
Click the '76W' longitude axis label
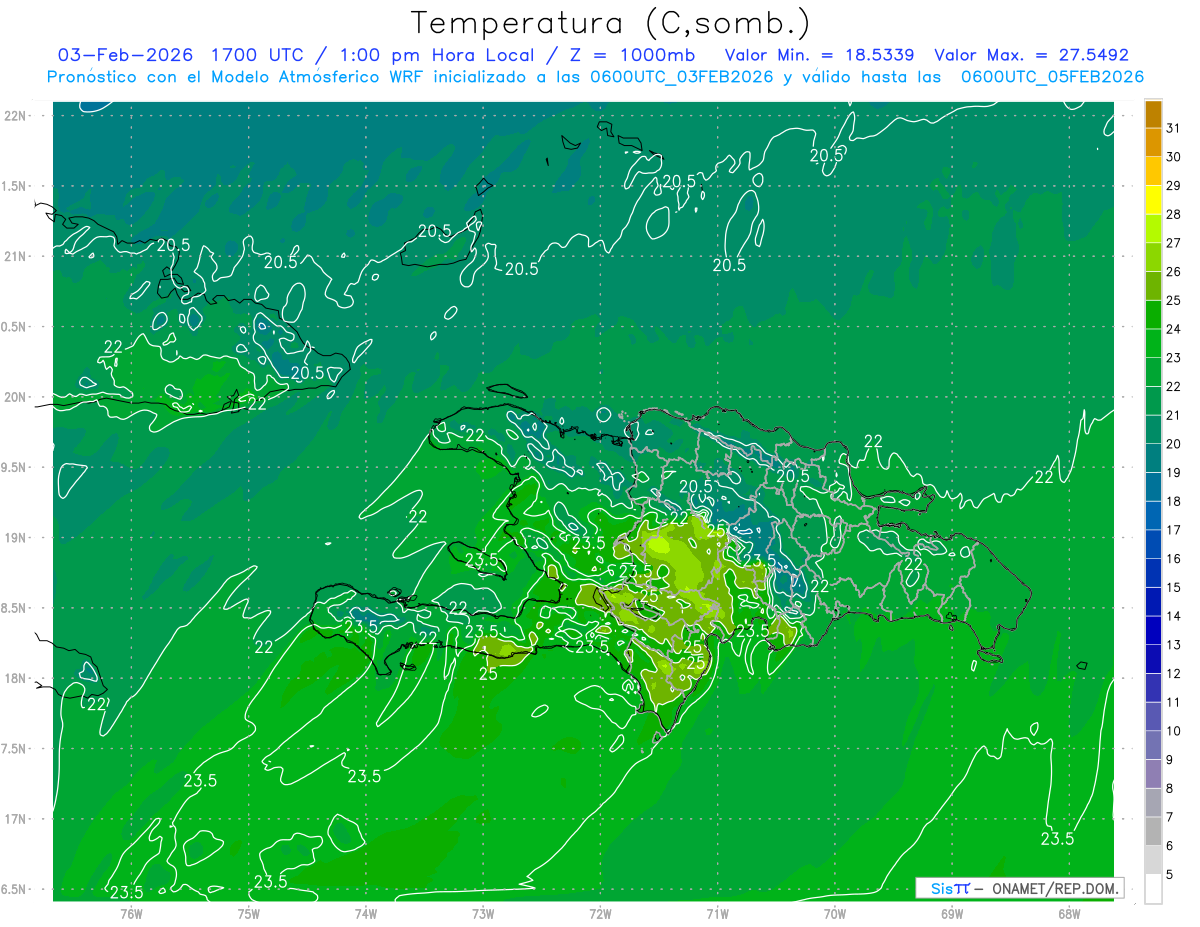tap(131, 913)
